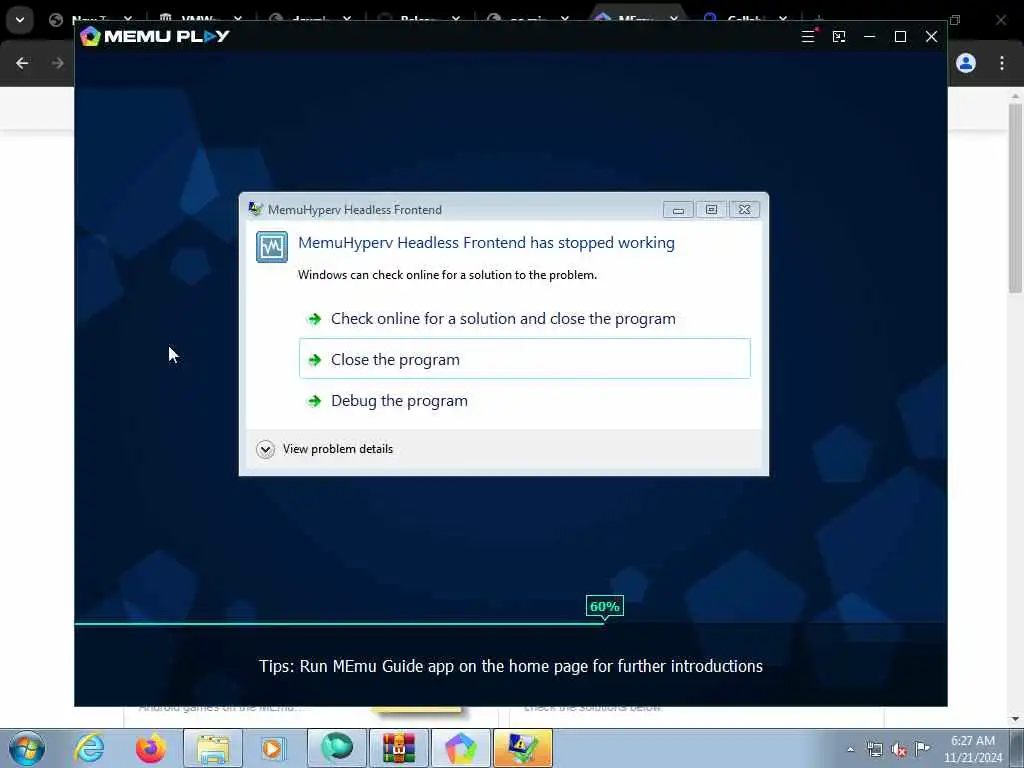
Task: Open the browser profile avatar
Action: pyautogui.click(x=966, y=63)
